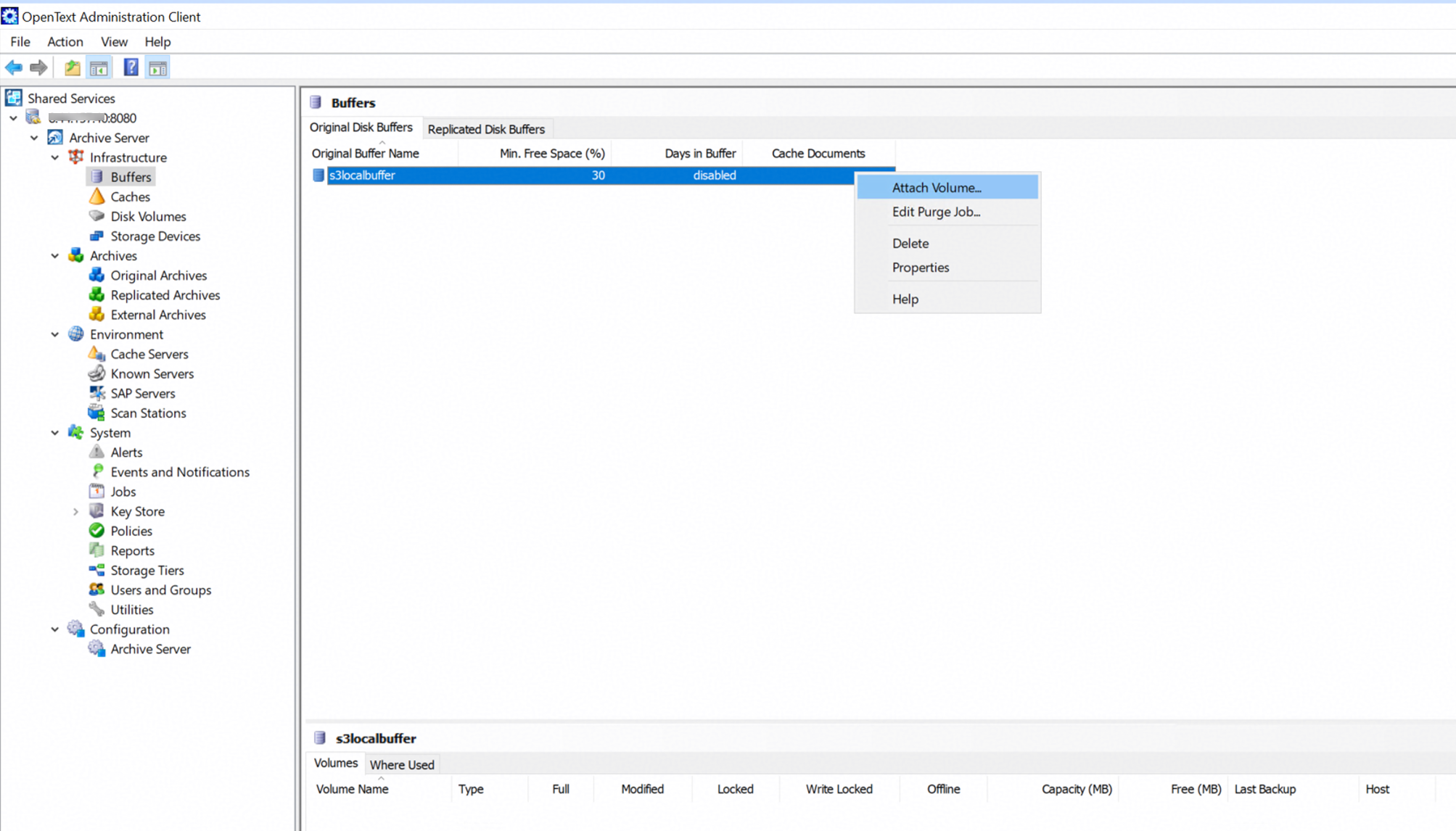Click the blue Help question mark toolbar icon

click(x=131, y=68)
